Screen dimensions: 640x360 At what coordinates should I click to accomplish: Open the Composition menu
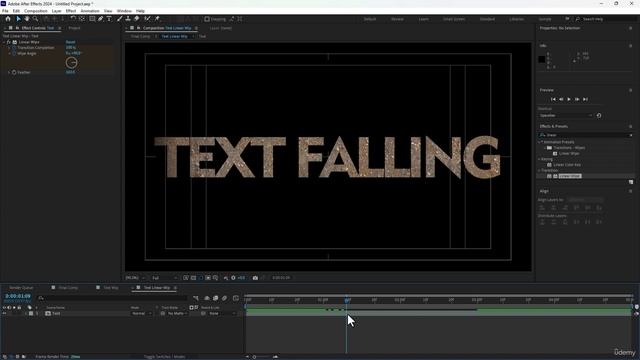[36, 11]
